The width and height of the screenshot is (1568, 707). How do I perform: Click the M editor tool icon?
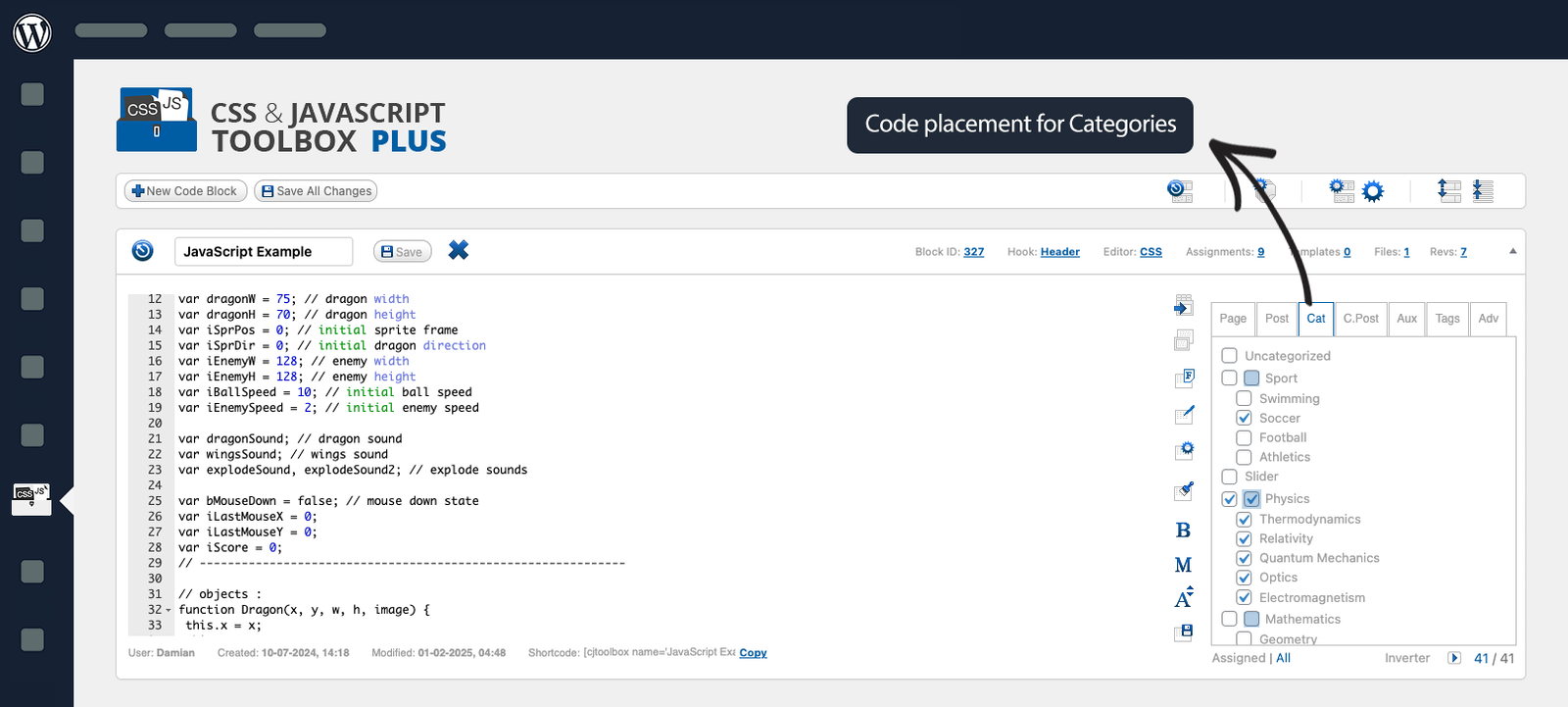coord(1183,565)
